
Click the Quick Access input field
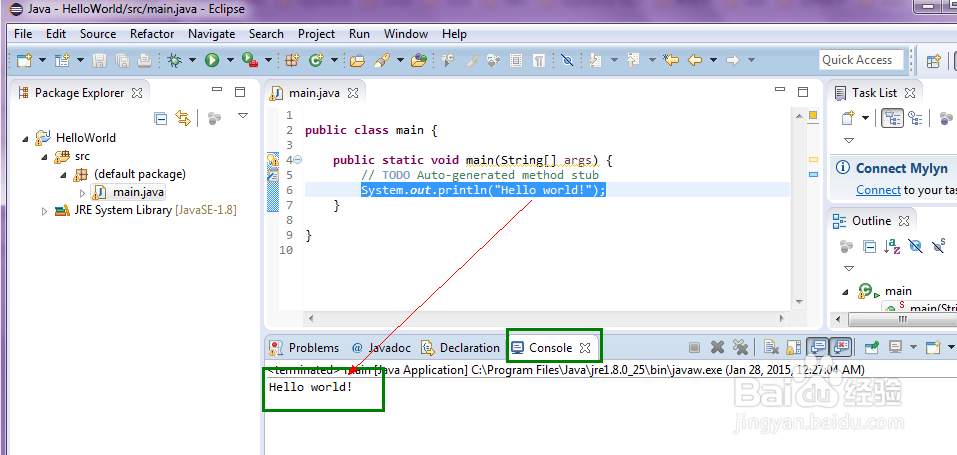(x=861, y=60)
